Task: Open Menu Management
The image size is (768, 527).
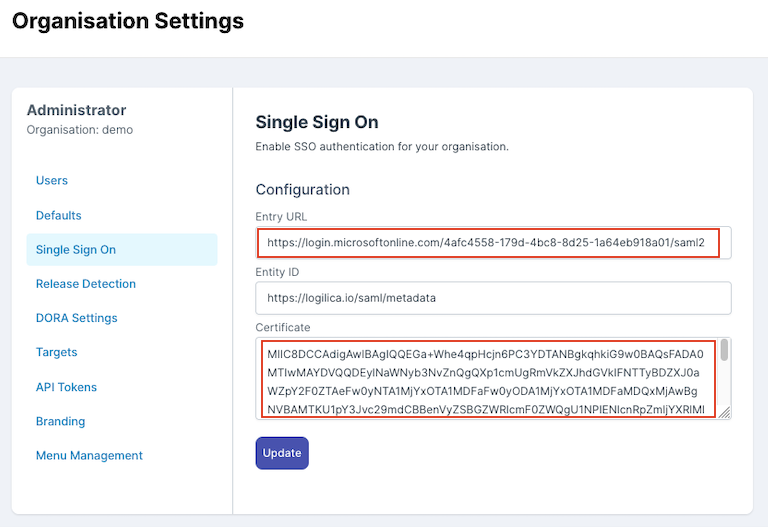Action: (x=90, y=456)
